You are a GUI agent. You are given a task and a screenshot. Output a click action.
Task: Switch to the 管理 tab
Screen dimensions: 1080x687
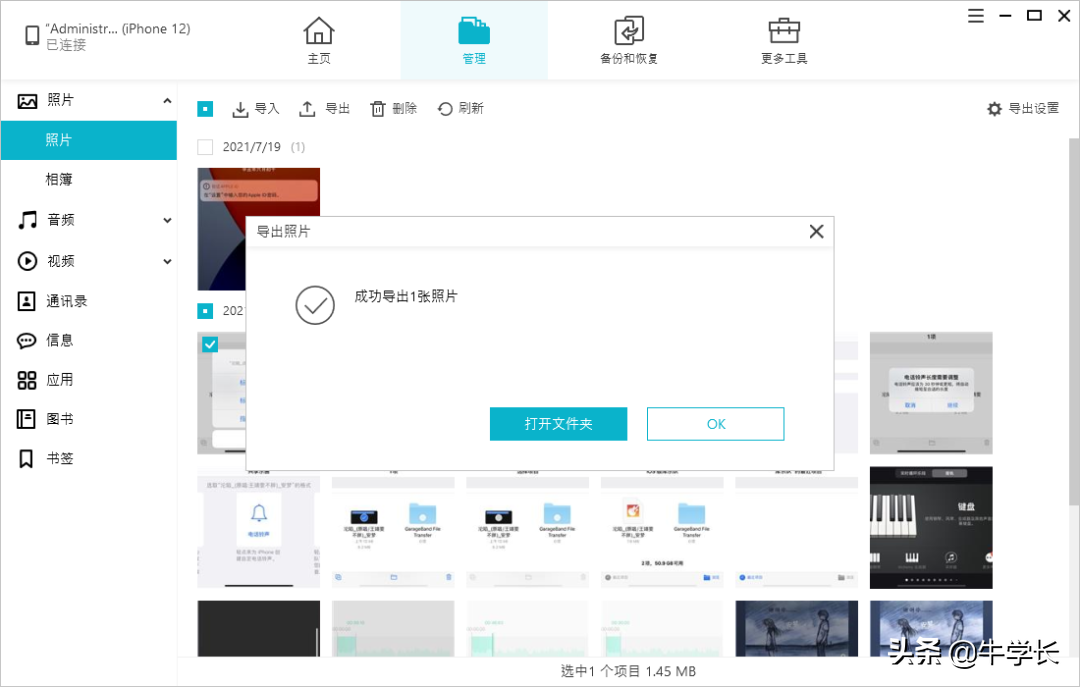474,41
